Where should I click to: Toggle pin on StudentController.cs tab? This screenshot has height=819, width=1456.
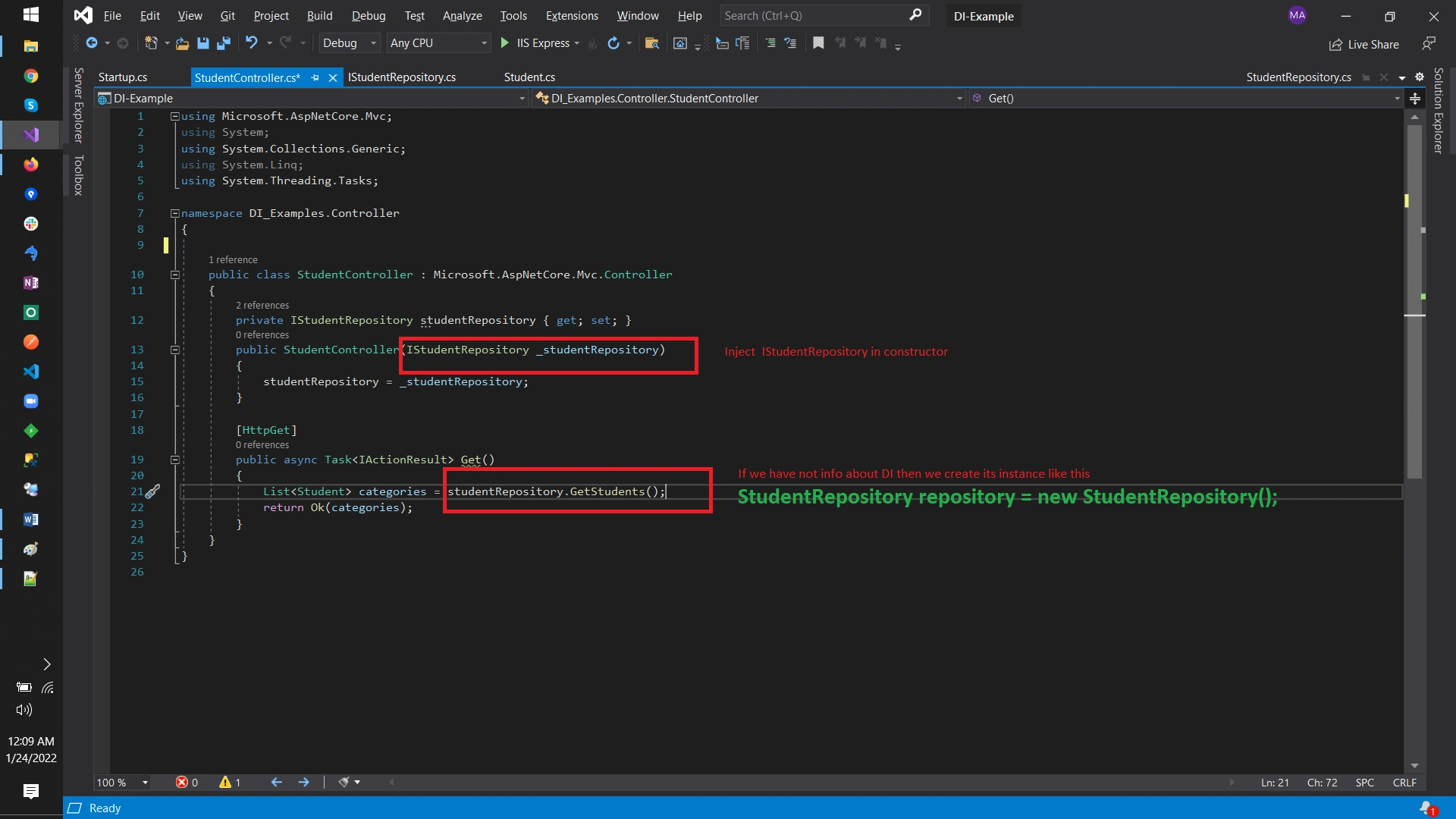coord(315,77)
